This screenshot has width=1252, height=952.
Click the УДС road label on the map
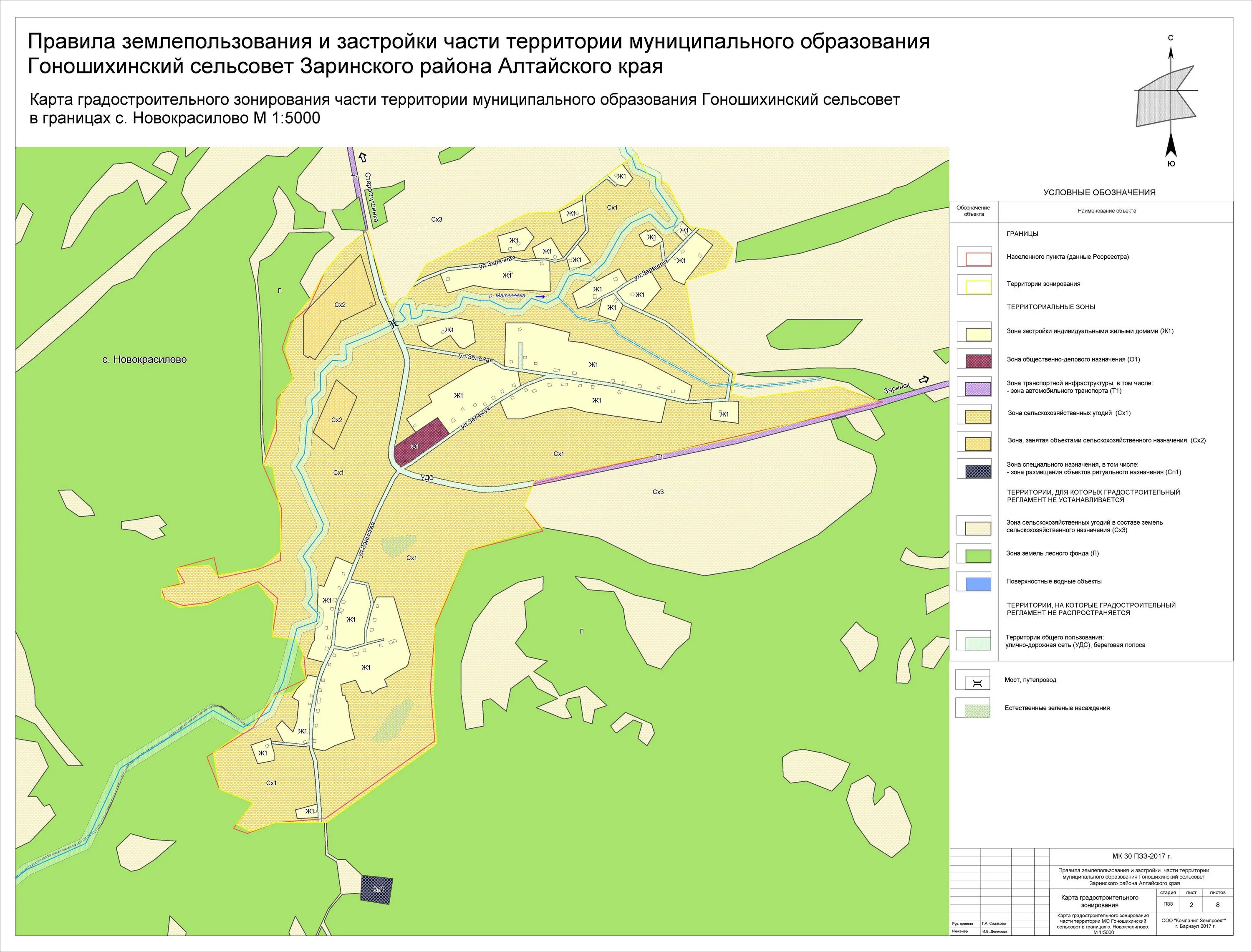427,478
